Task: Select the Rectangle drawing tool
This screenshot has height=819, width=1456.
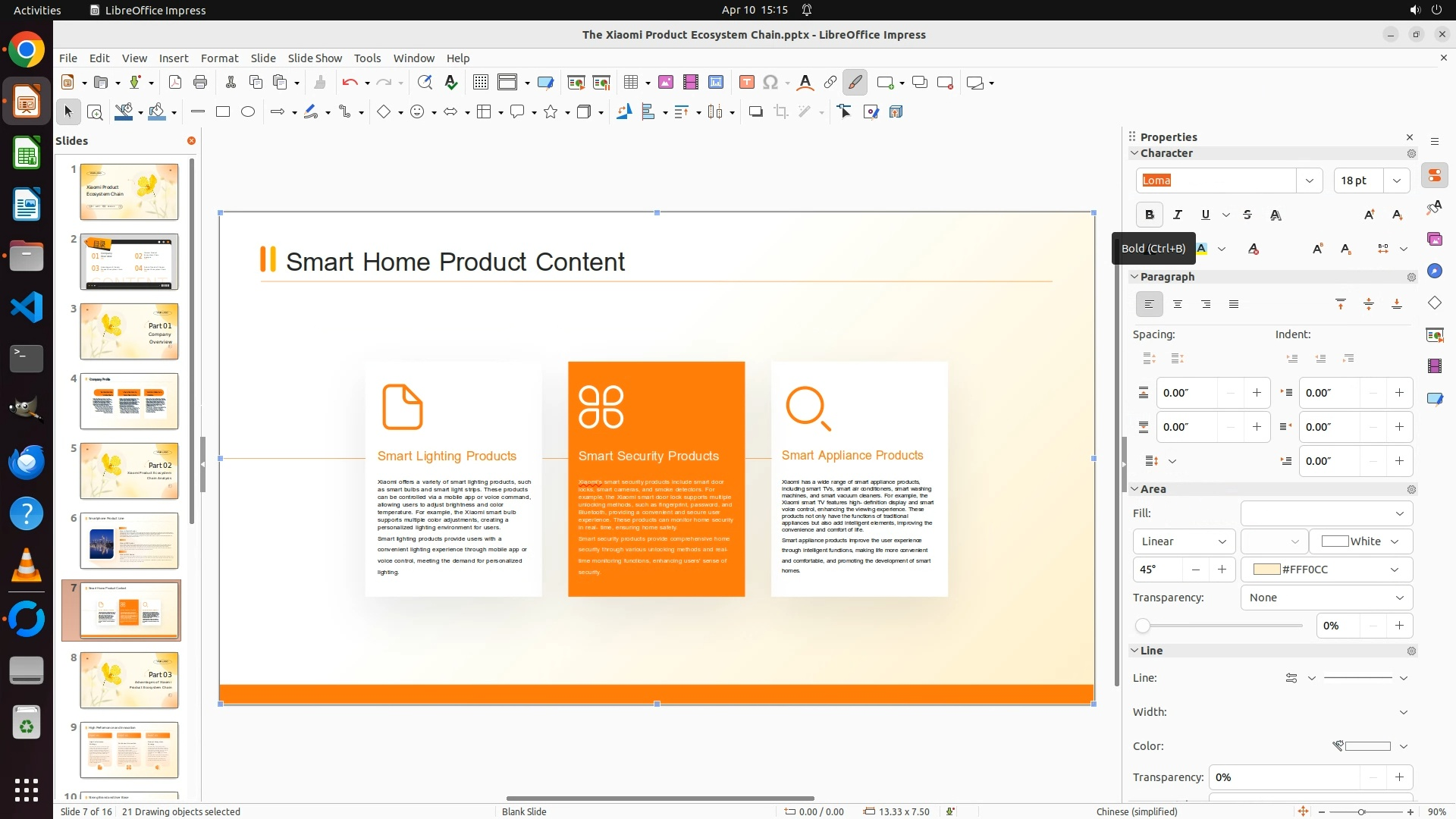Action: click(223, 112)
